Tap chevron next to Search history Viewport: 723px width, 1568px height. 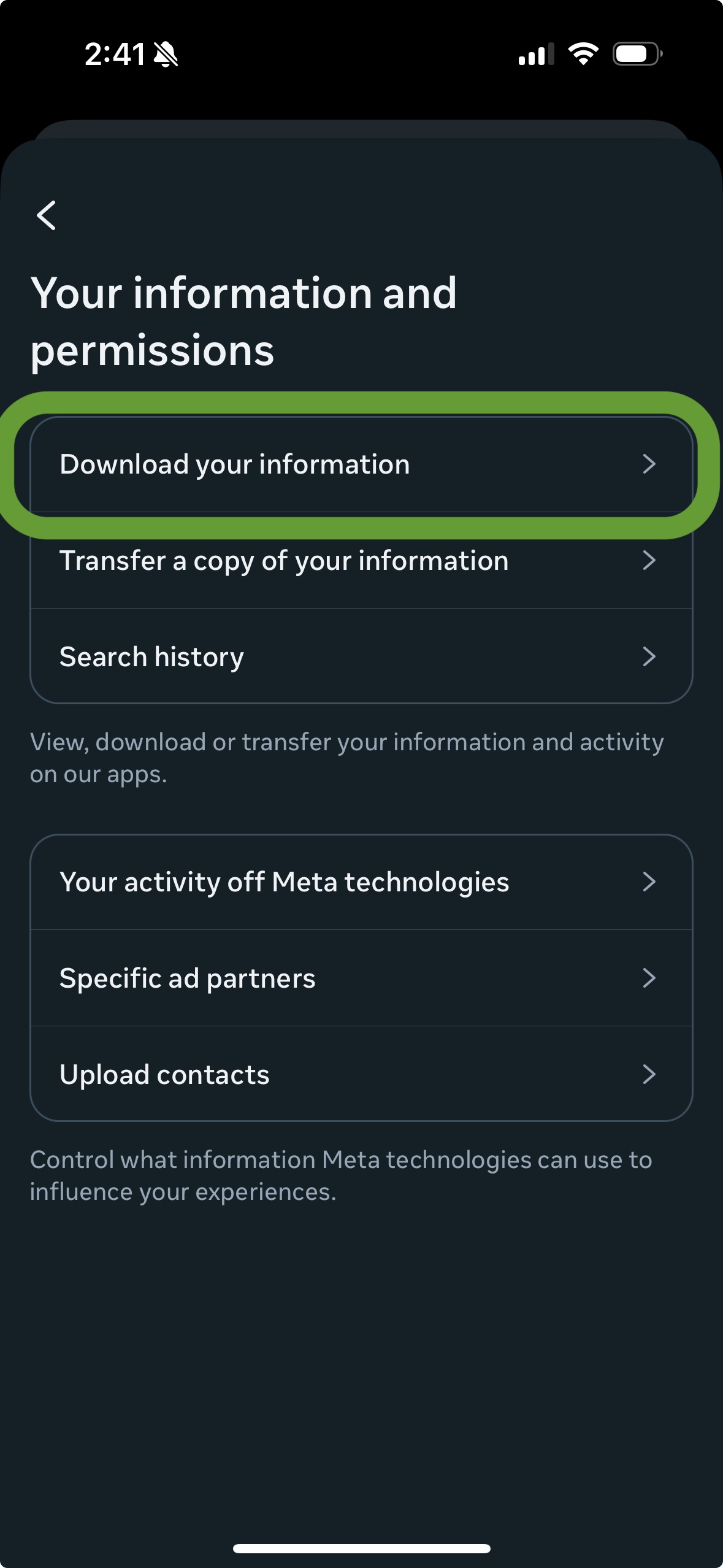(649, 657)
